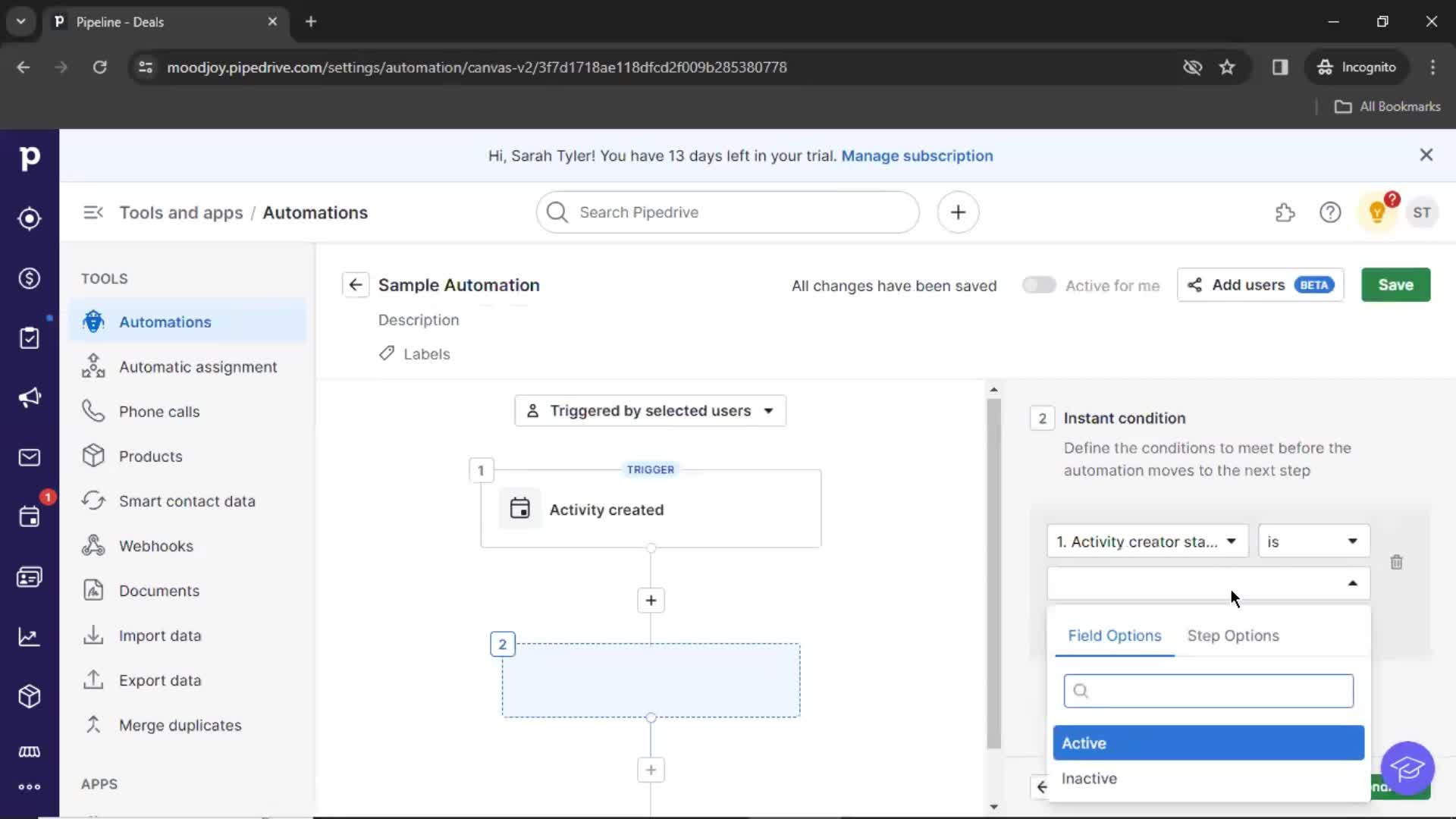
Task: Switch to the Step Options tab
Action: [1233, 634]
